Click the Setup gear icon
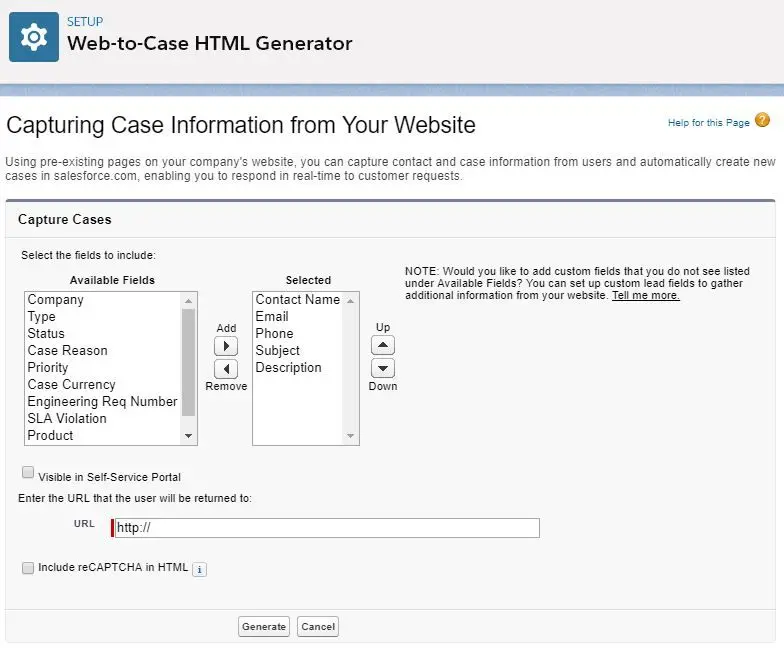Image resolution: width=784 pixels, height=655 pixels. click(34, 37)
